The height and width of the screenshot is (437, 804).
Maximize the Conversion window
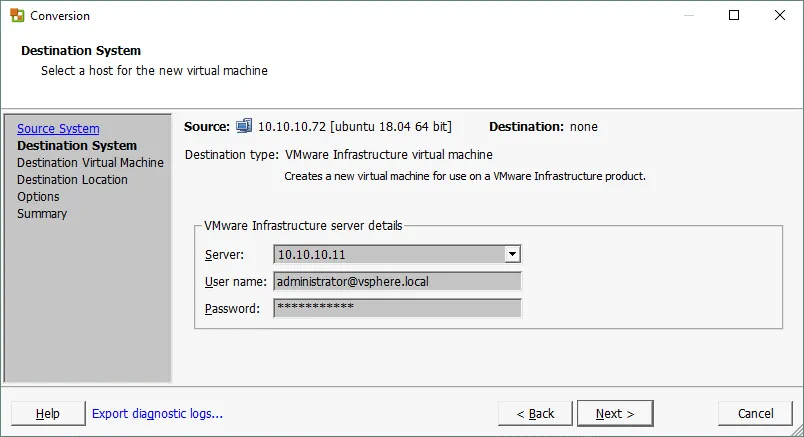[x=734, y=16]
